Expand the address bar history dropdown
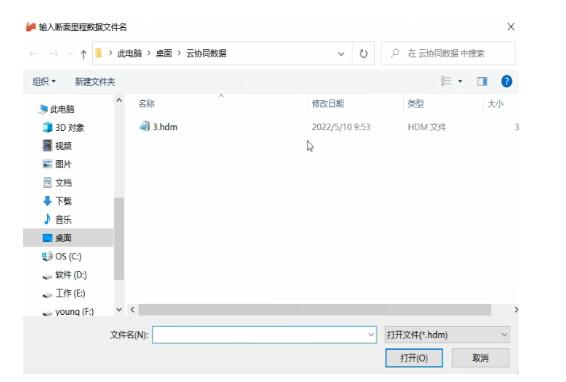566x382 pixels. [x=341, y=54]
